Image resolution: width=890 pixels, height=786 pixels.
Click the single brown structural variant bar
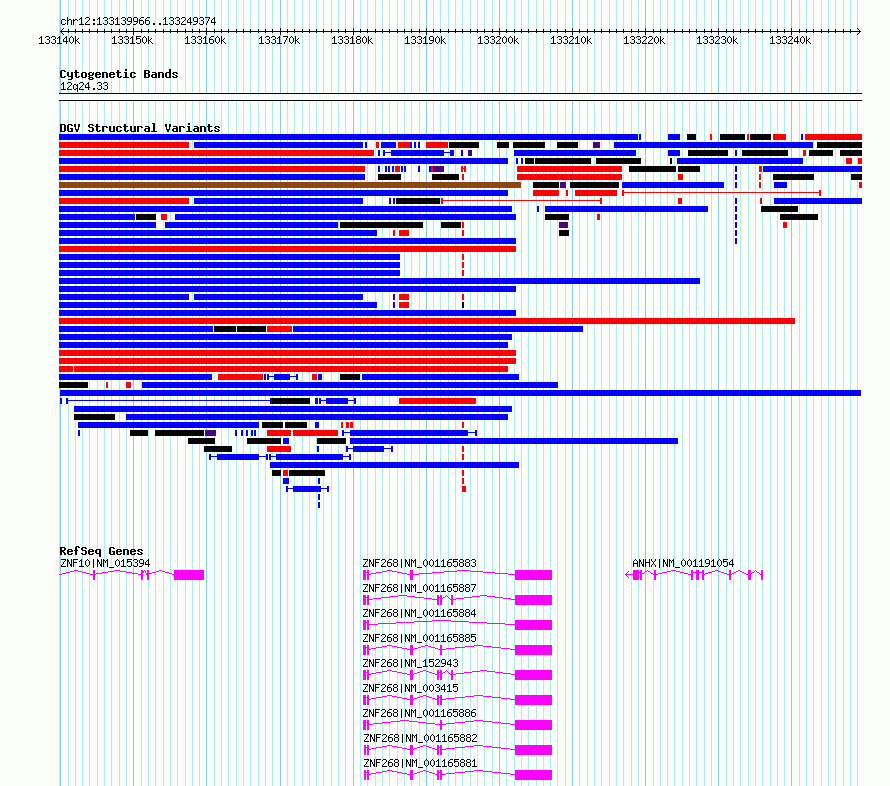click(x=290, y=185)
